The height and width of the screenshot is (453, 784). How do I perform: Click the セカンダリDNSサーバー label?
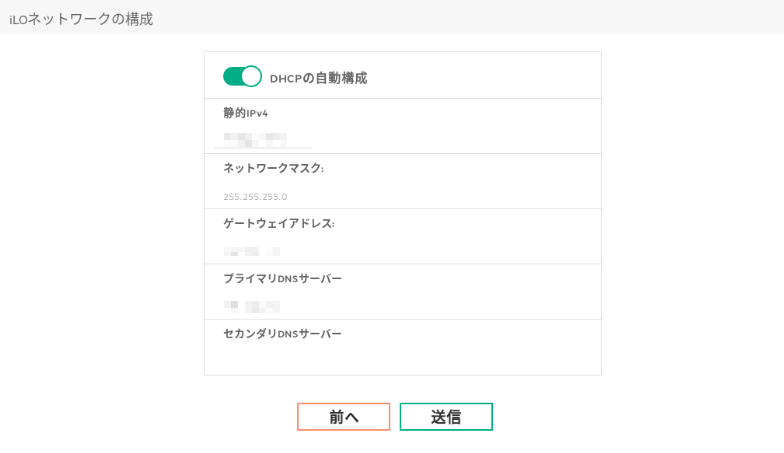point(282,333)
